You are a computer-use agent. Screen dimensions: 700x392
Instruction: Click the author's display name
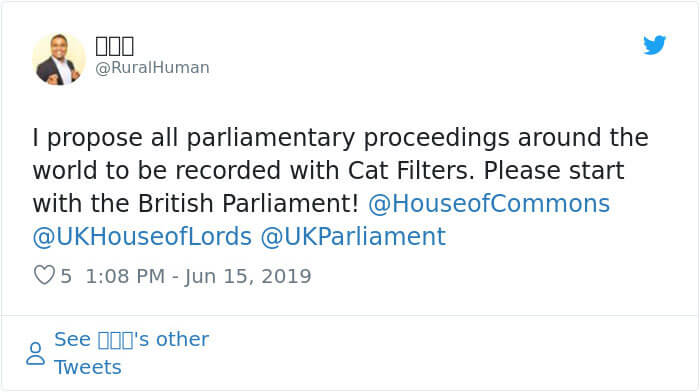[115, 46]
